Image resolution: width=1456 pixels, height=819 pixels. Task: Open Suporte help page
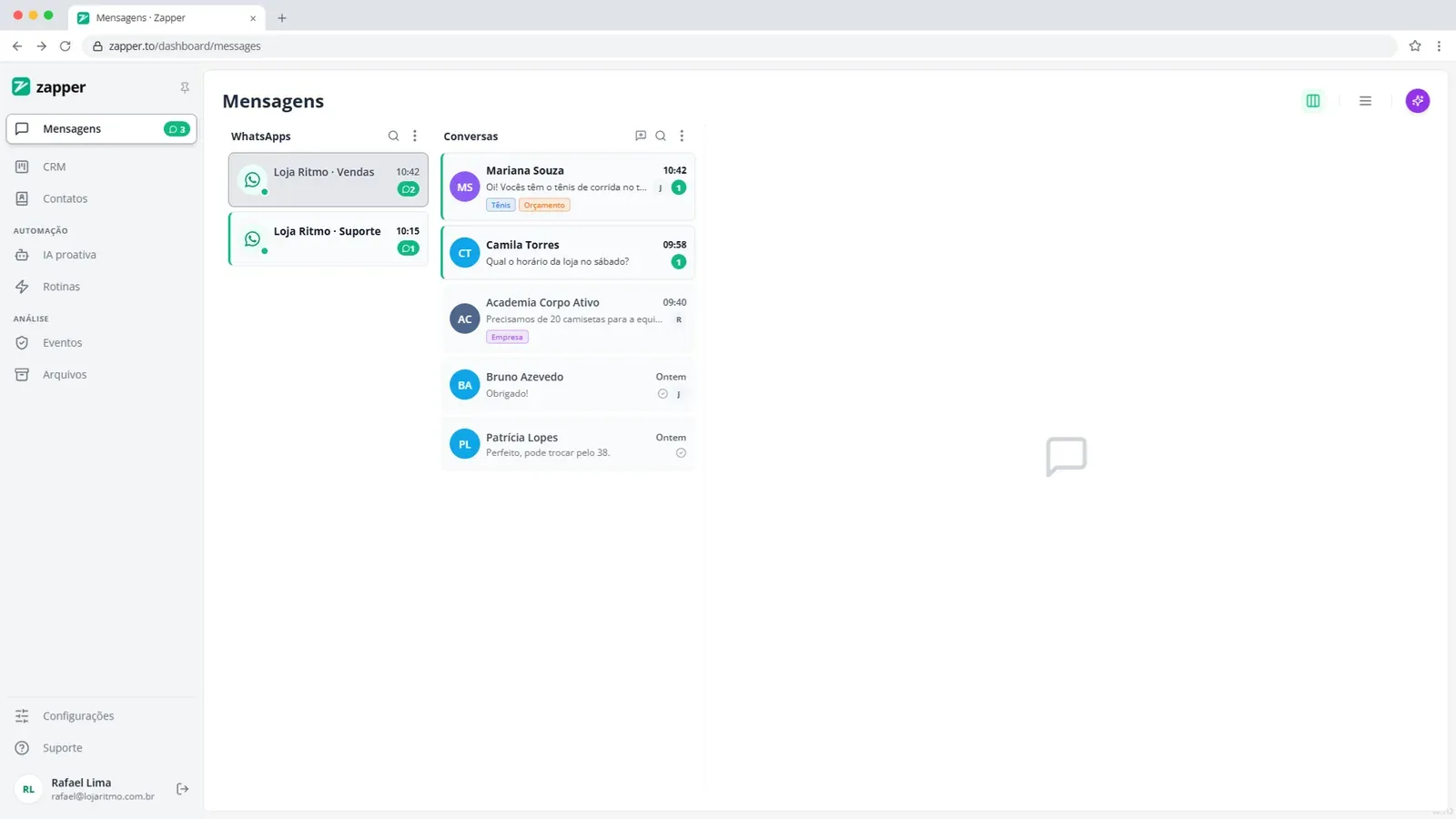[101, 748]
